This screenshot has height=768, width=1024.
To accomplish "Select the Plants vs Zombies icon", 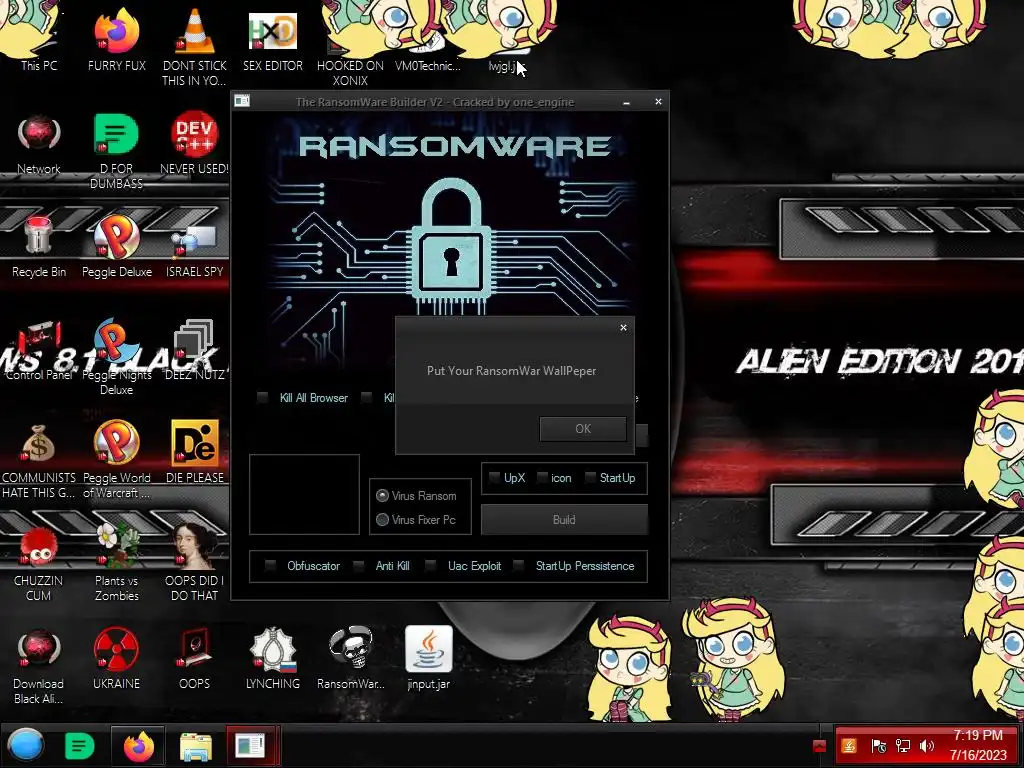I will click(116, 562).
